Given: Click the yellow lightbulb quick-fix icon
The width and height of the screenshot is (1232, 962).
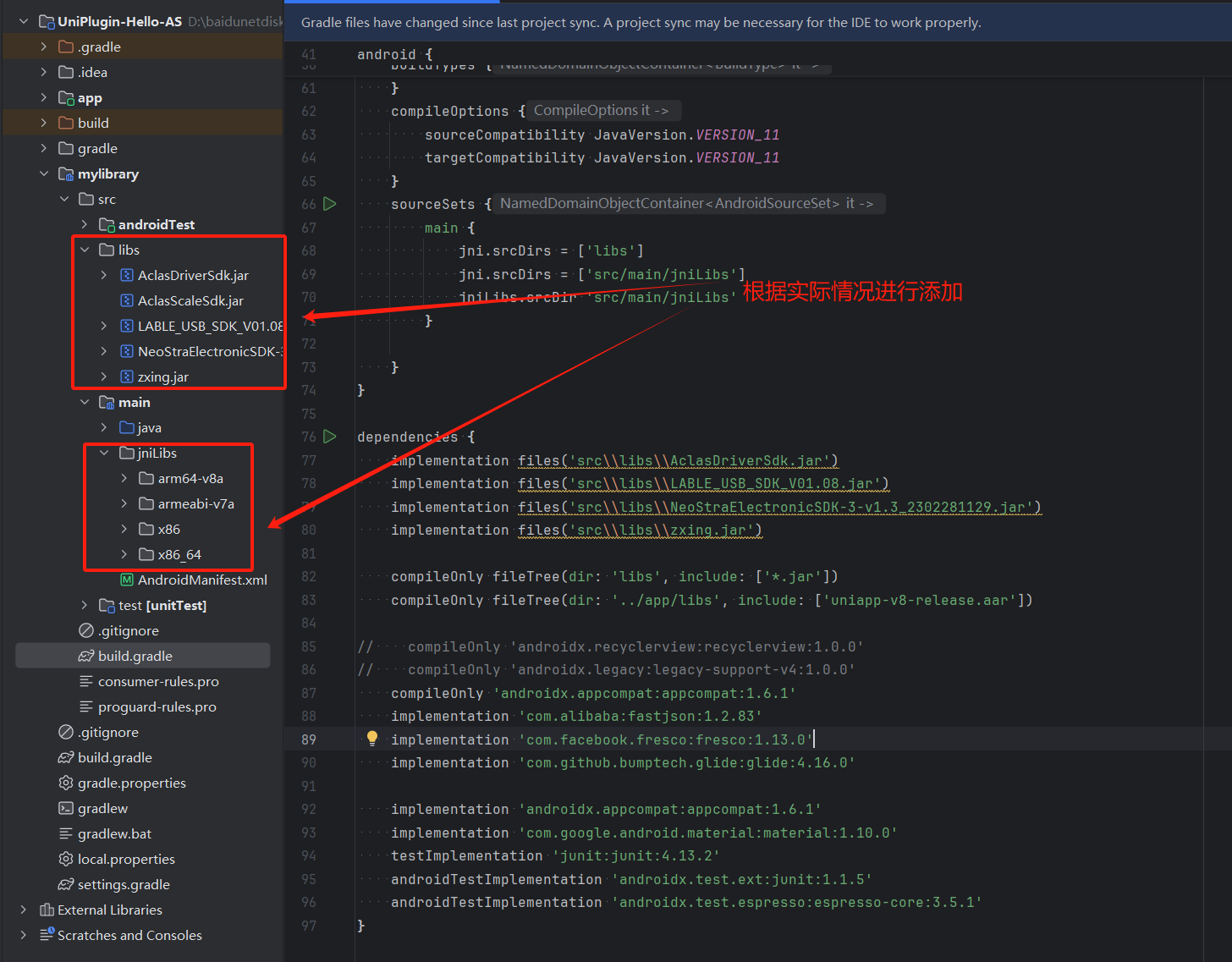Looking at the screenshot, I should [371, 739].
